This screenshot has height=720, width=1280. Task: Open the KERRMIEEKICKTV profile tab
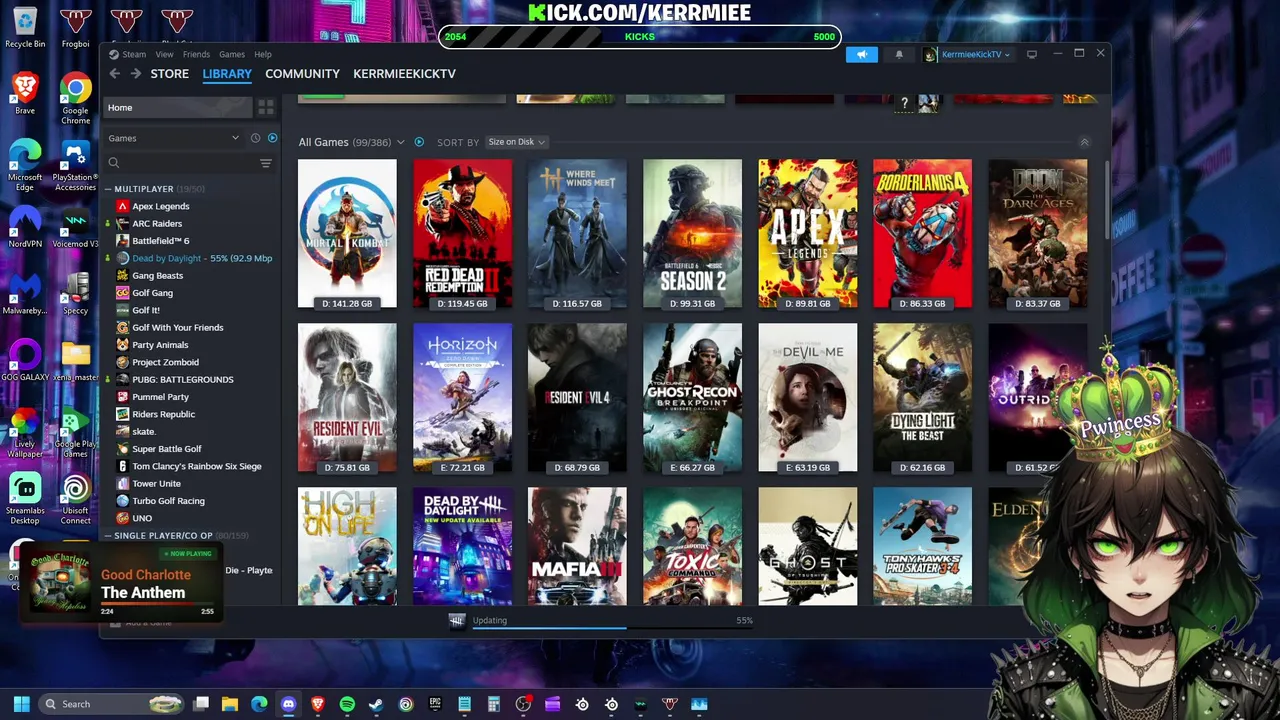tap(404, 74)
